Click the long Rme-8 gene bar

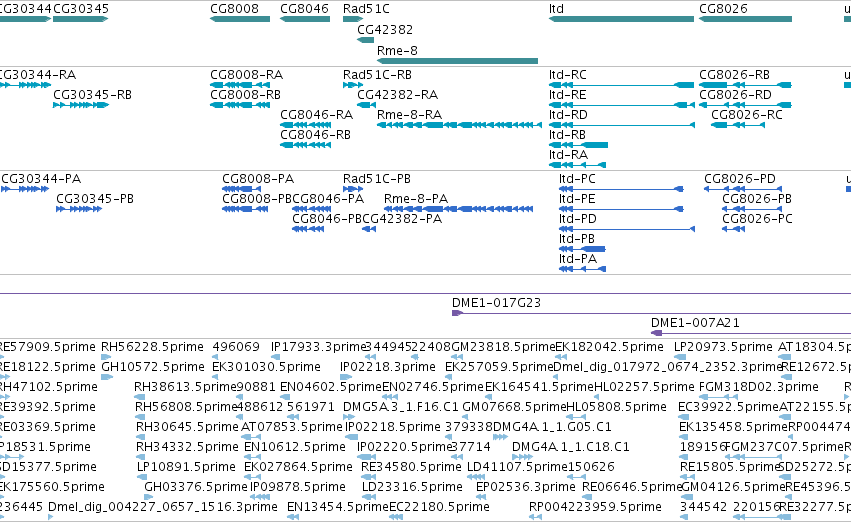click(458, 61)
